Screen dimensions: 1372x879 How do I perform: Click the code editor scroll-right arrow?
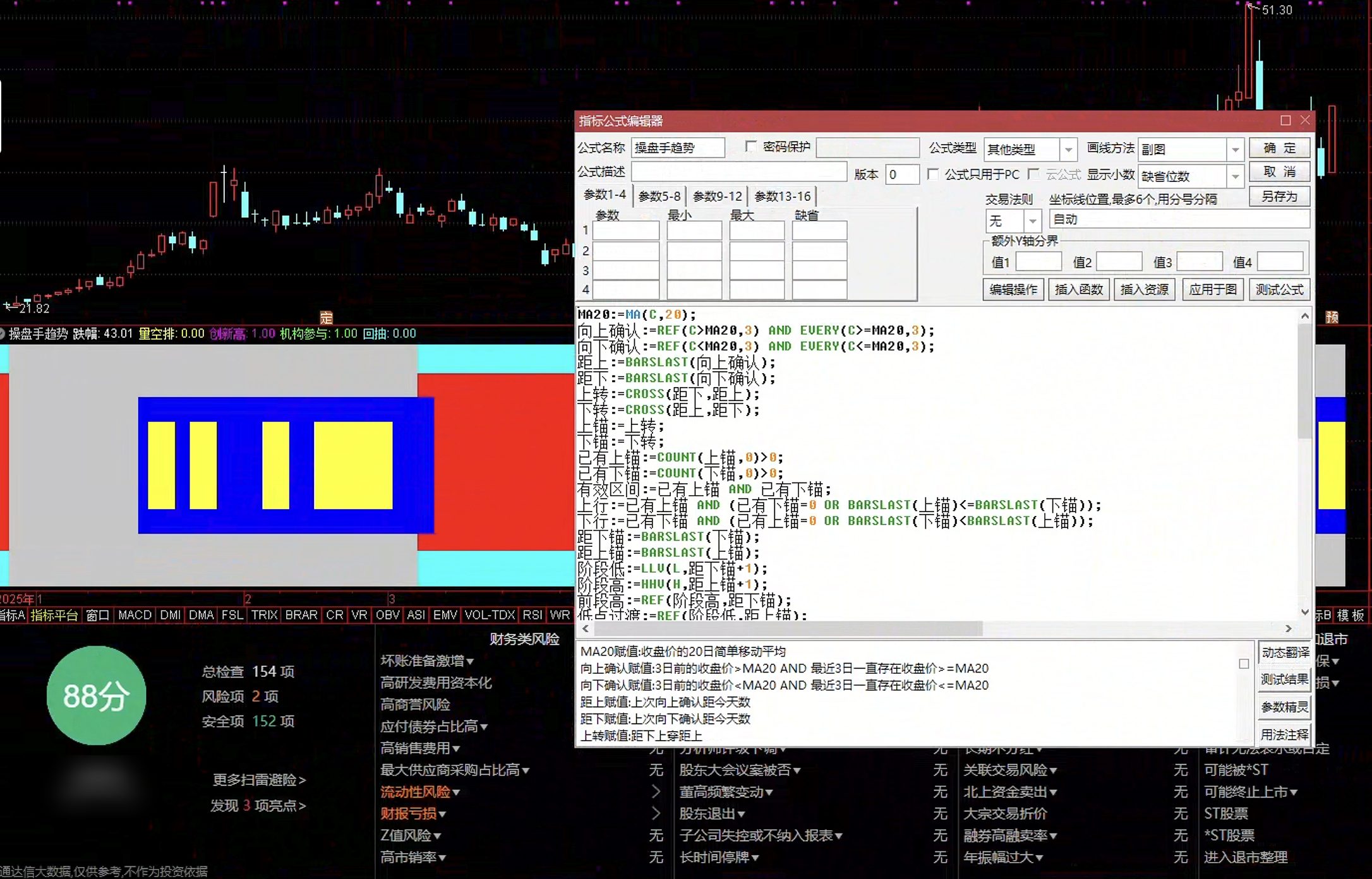pos(1289,629)
